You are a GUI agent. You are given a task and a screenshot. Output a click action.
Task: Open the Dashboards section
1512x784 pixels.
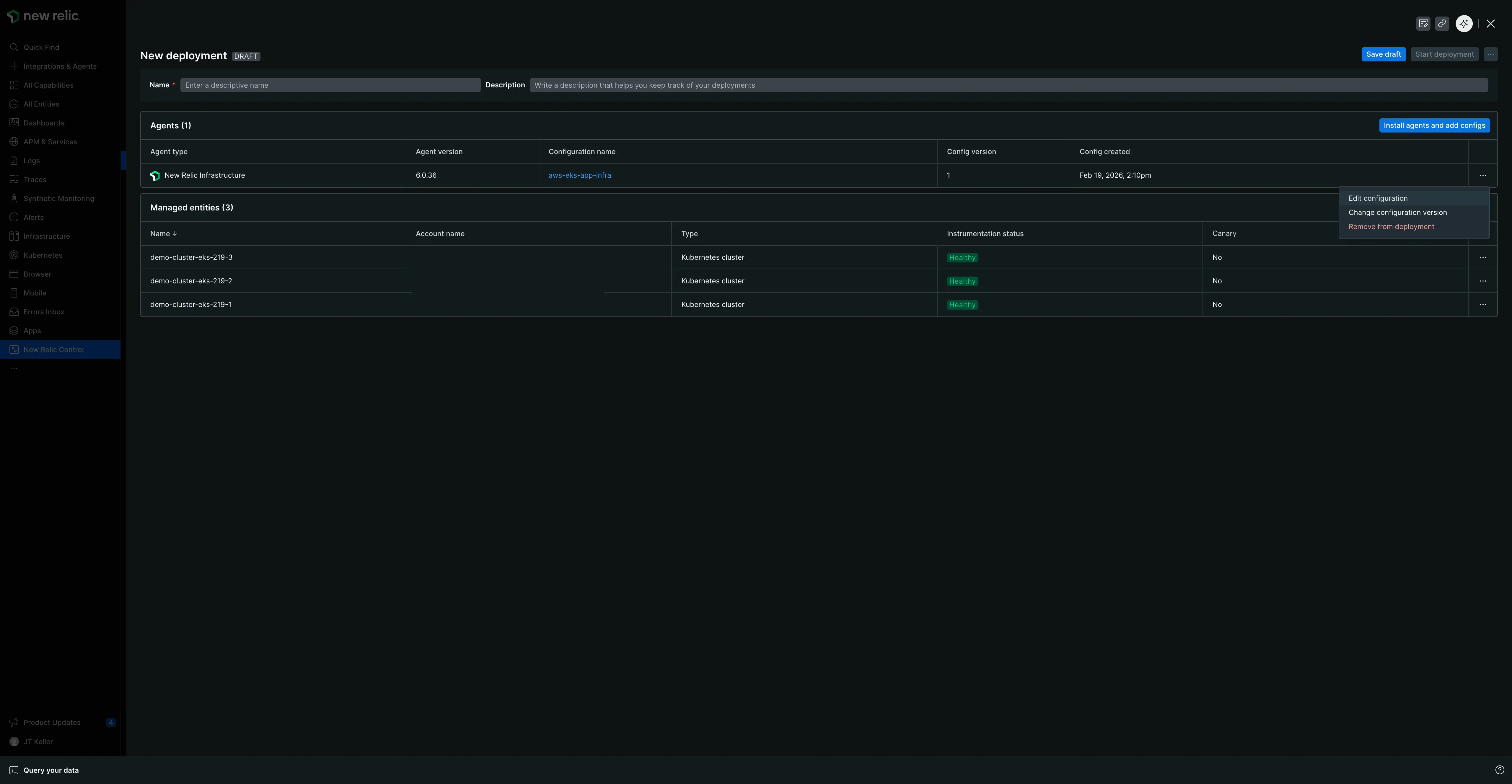[43, 122]
